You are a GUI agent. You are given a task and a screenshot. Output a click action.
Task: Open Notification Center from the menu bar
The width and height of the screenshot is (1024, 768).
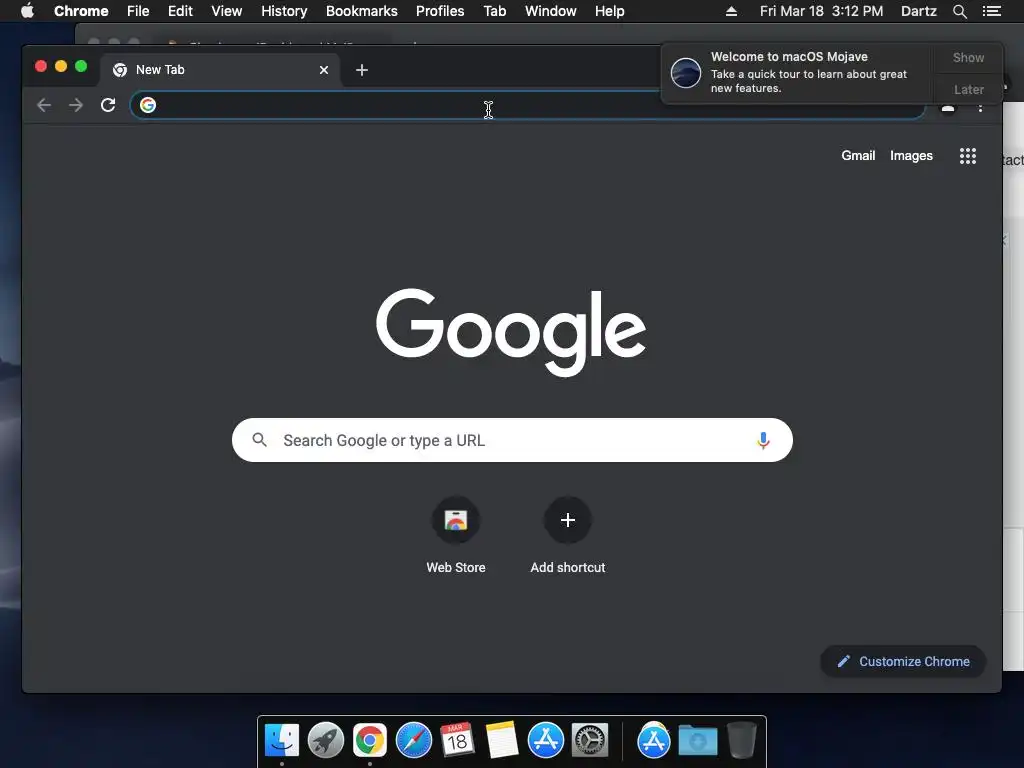[x=991, y=11]
